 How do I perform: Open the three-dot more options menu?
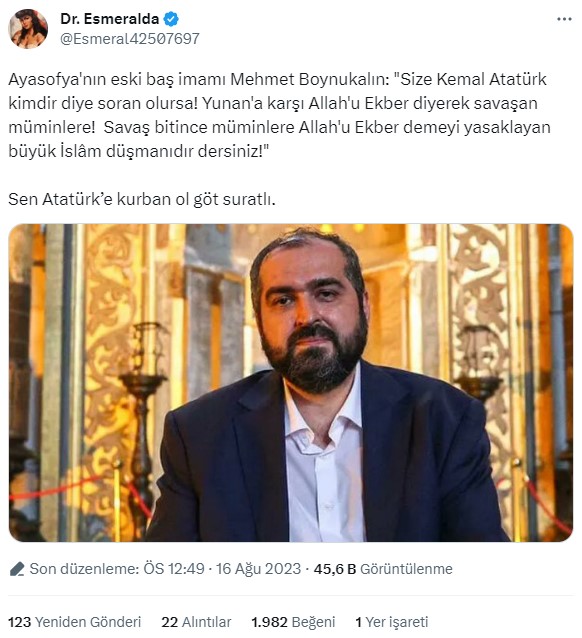pyautogui.click(x=564, y=19)
